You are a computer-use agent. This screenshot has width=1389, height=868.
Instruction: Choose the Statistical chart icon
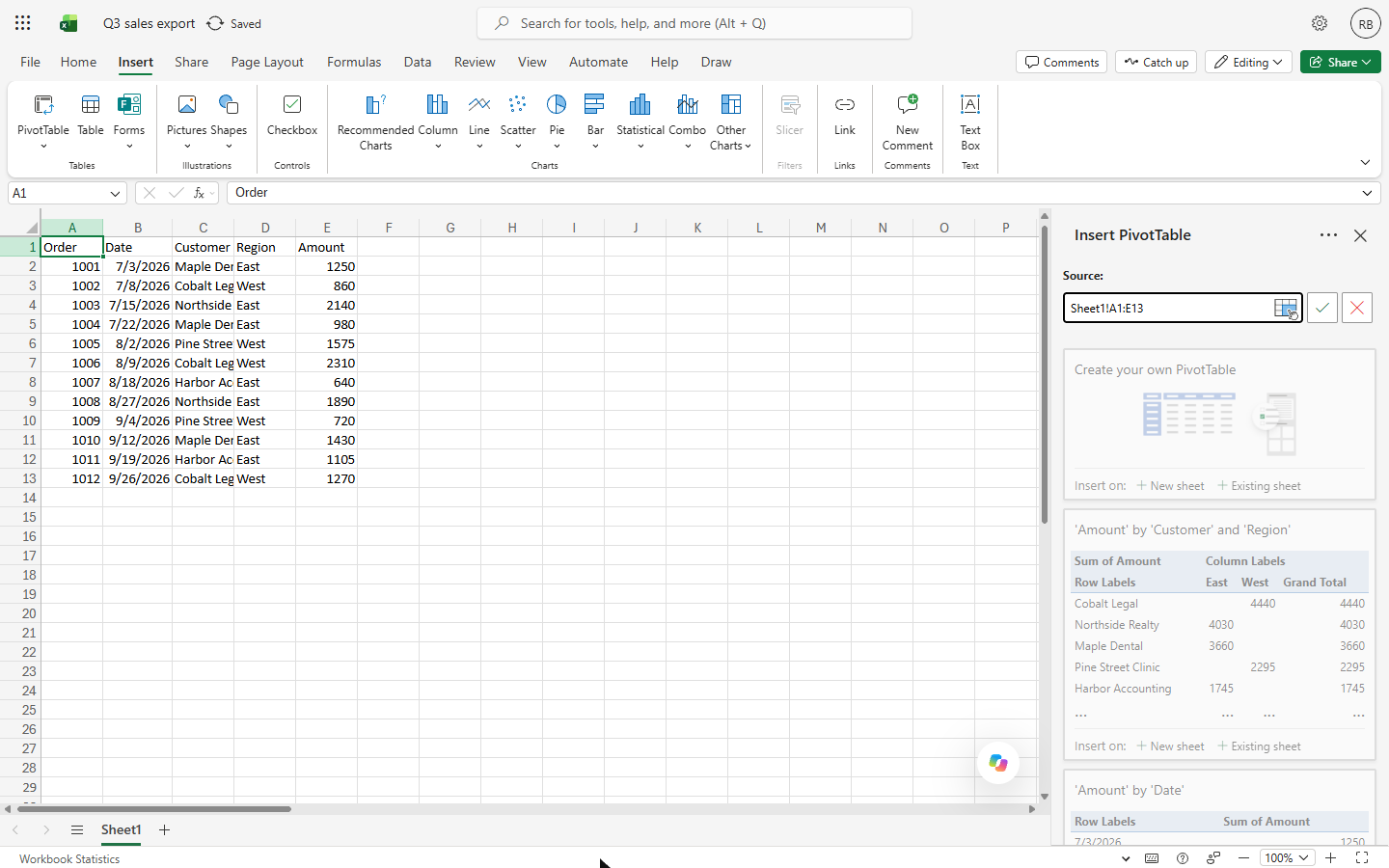pyautogui.click(x=640, y=105)
